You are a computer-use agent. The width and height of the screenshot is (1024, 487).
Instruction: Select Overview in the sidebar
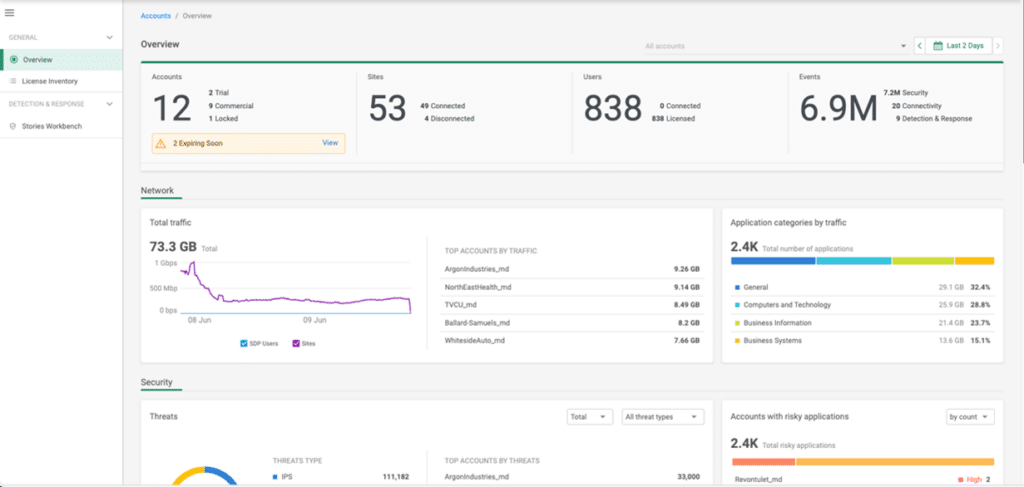[61, 59]
